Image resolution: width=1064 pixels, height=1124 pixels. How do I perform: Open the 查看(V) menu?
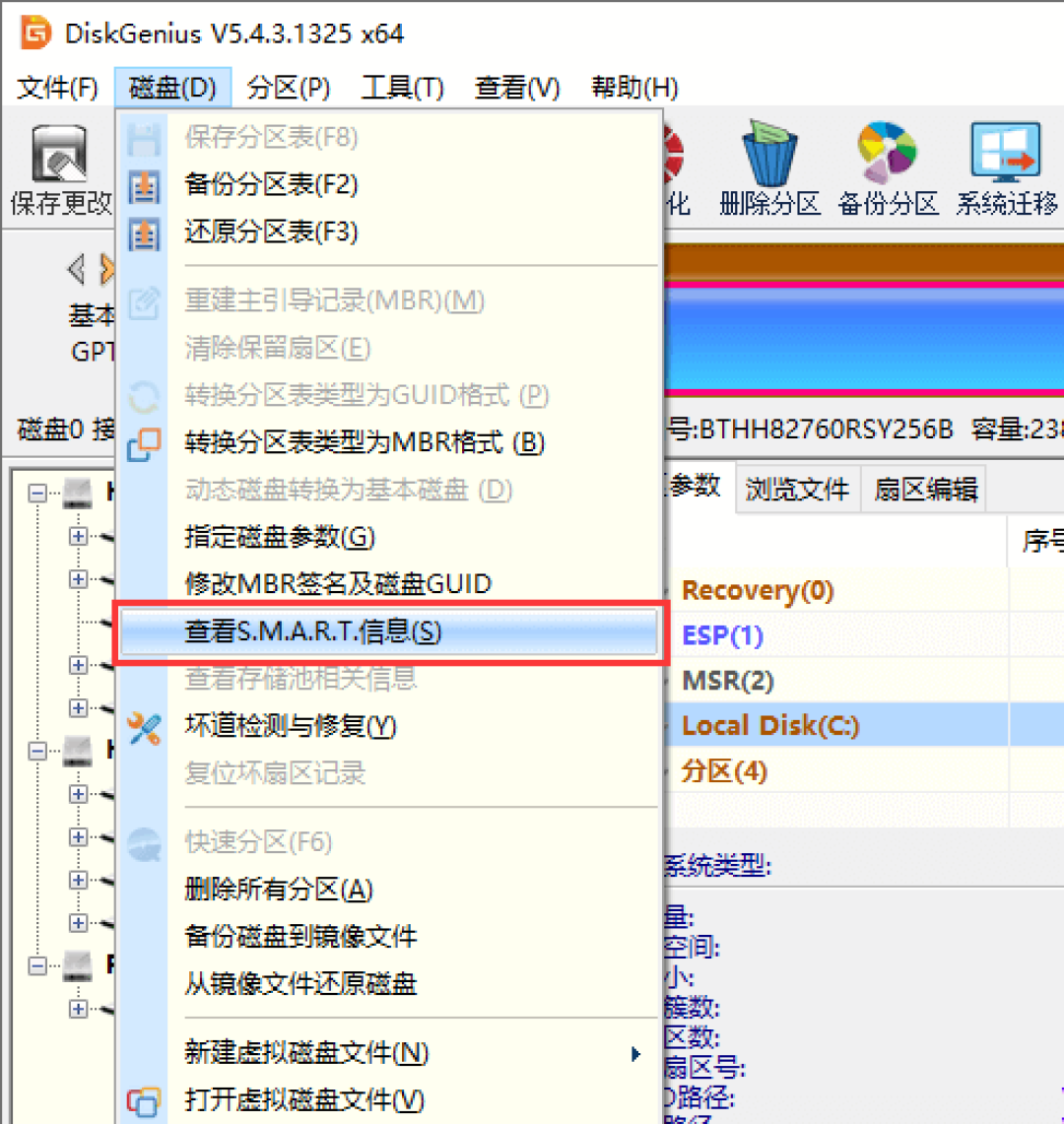click(517, 88)
